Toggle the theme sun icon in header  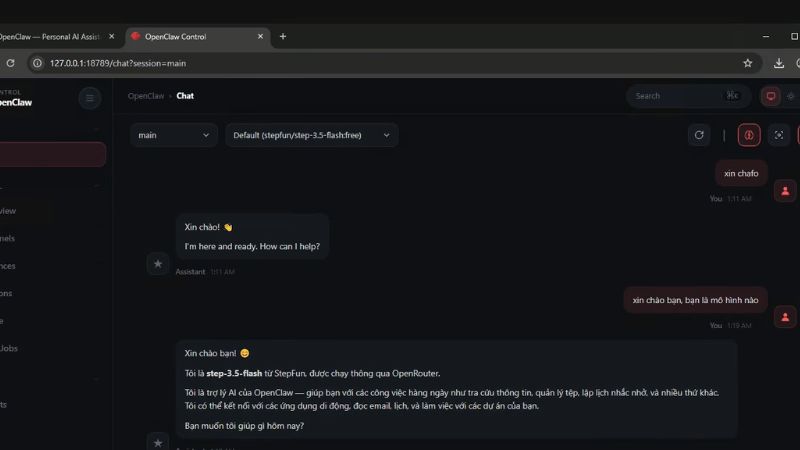pyautogui.click(x=791, y=96)
